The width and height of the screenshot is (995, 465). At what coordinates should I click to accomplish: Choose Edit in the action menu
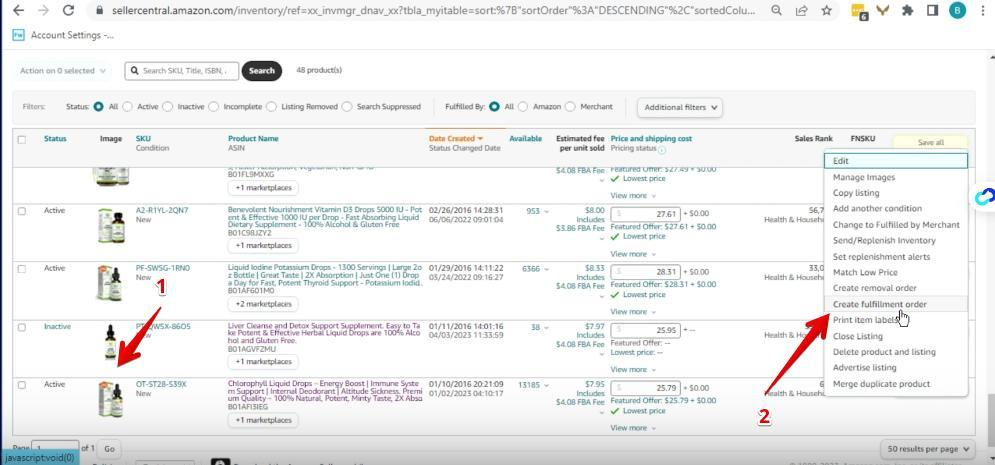coord(896,161)
